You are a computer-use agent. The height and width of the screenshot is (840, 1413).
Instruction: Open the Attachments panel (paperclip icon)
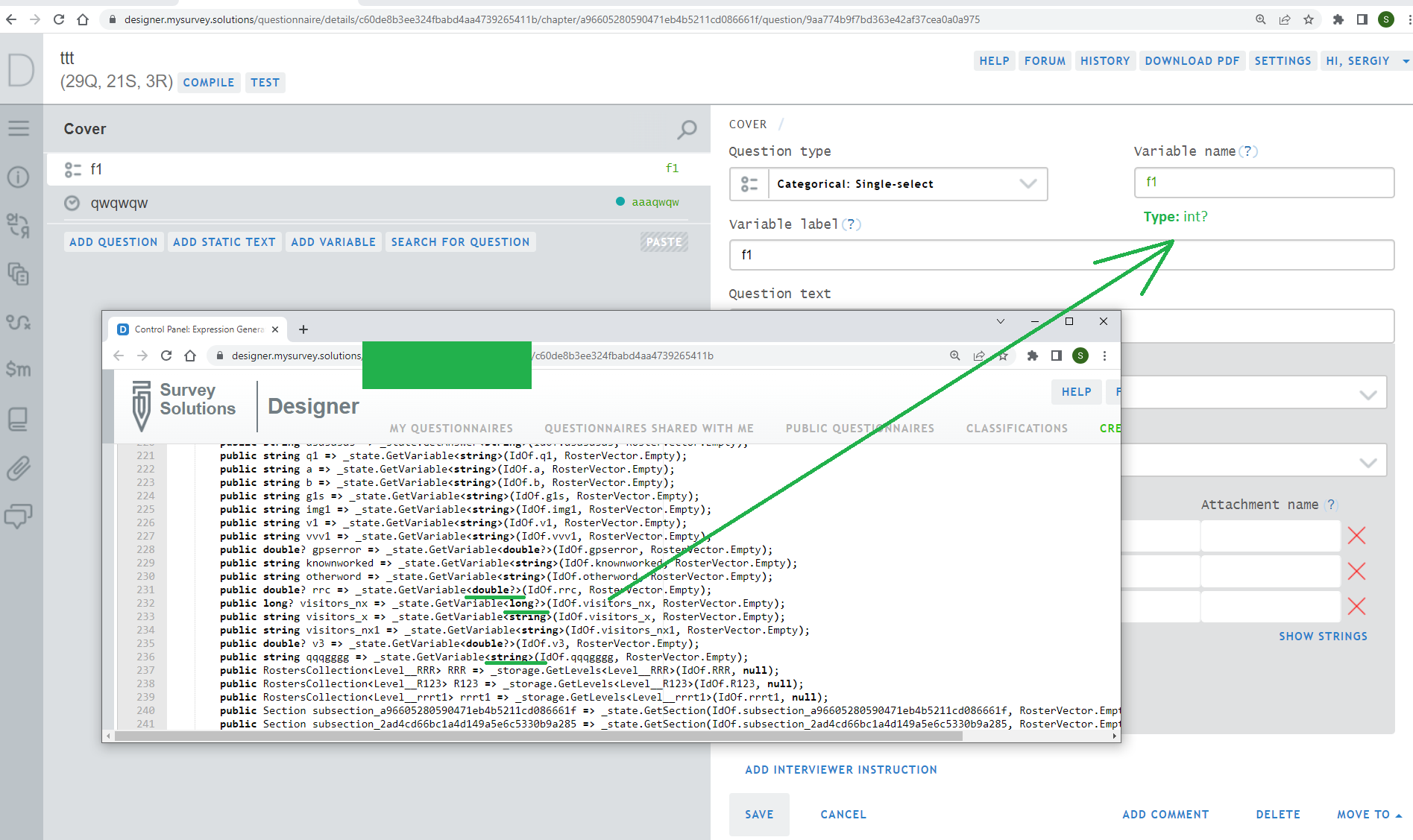pos(19,468)
